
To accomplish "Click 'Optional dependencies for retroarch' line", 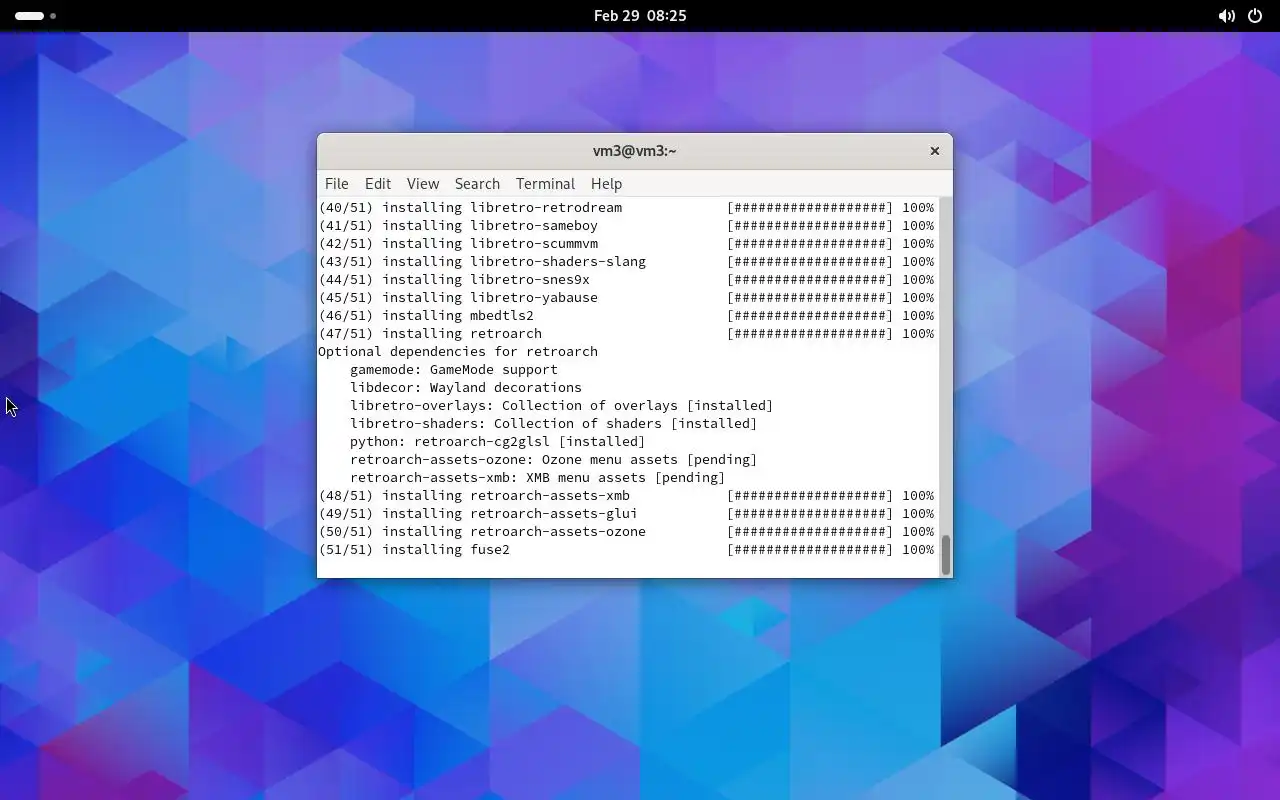I will pyautogui.click(x=458, y=352).
